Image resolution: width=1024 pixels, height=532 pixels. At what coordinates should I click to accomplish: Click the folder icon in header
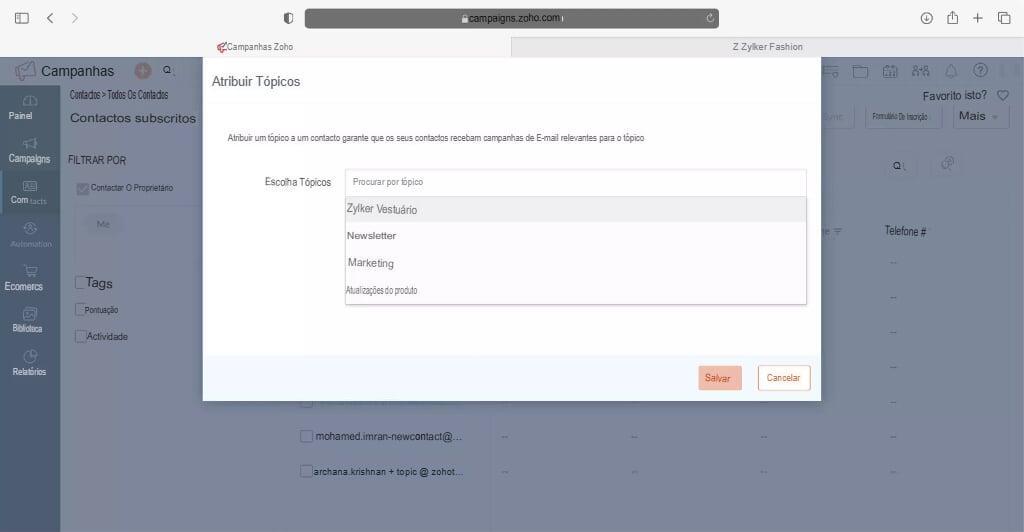click(x=860, y=71)
